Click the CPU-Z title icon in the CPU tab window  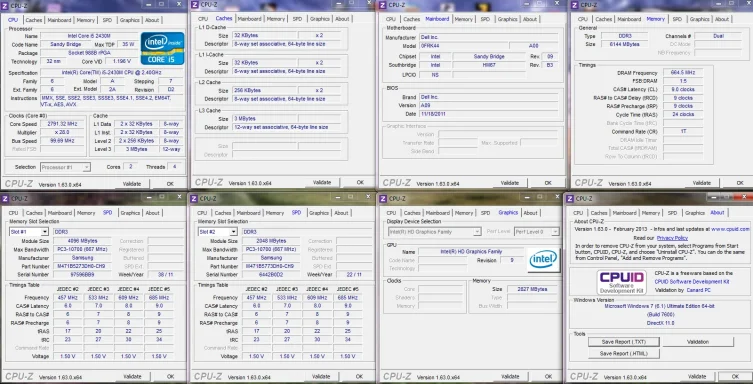[6, 5]
